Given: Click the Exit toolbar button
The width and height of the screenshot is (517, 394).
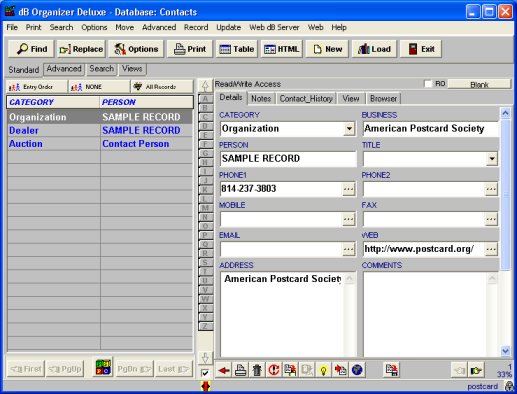Looking at the screenshot, I should [x=421, y=49].
